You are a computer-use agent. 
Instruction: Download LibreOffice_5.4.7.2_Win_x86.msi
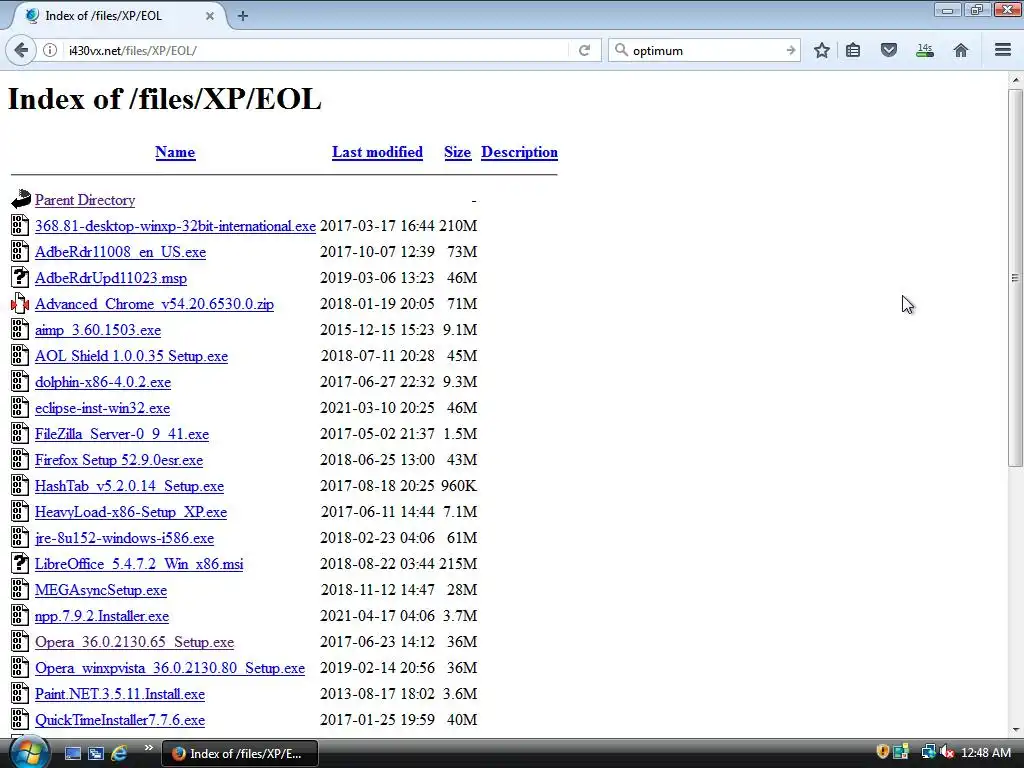coord(139,564)
